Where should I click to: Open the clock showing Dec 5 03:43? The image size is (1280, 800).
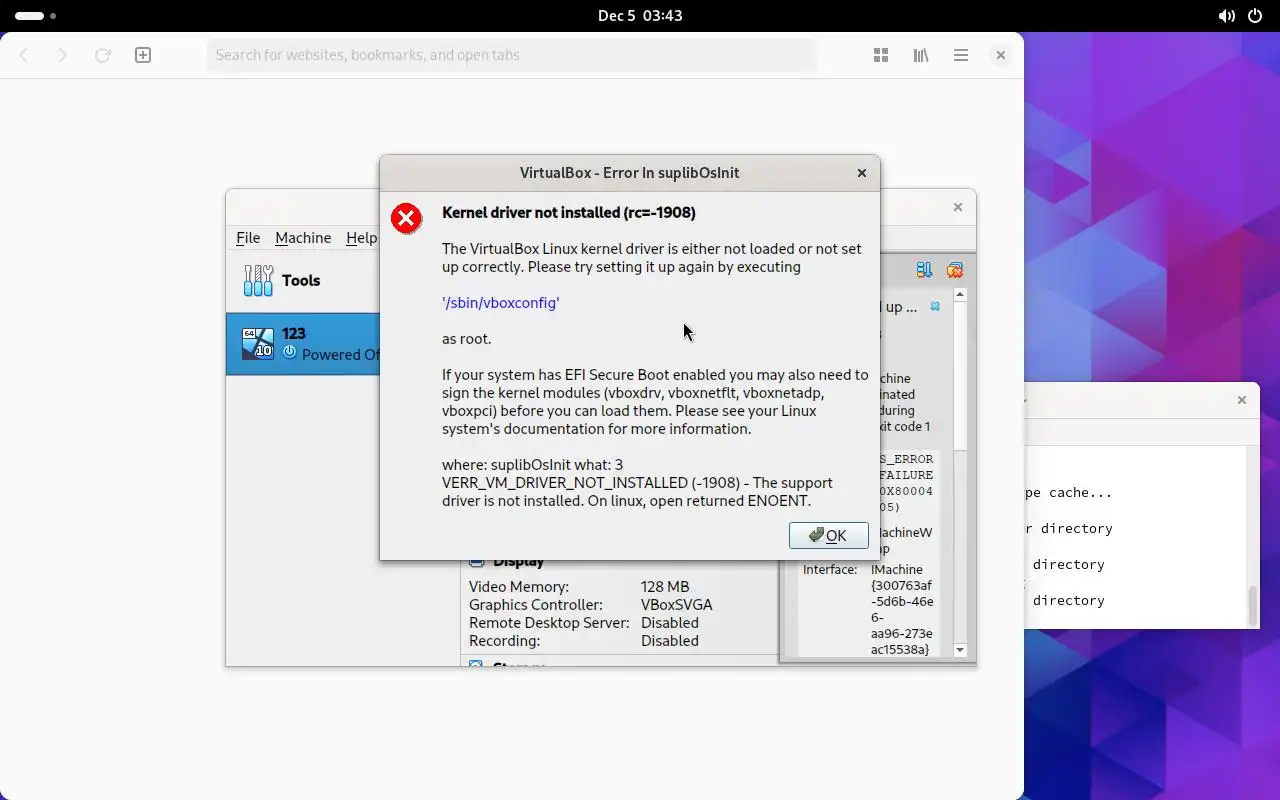640,16
